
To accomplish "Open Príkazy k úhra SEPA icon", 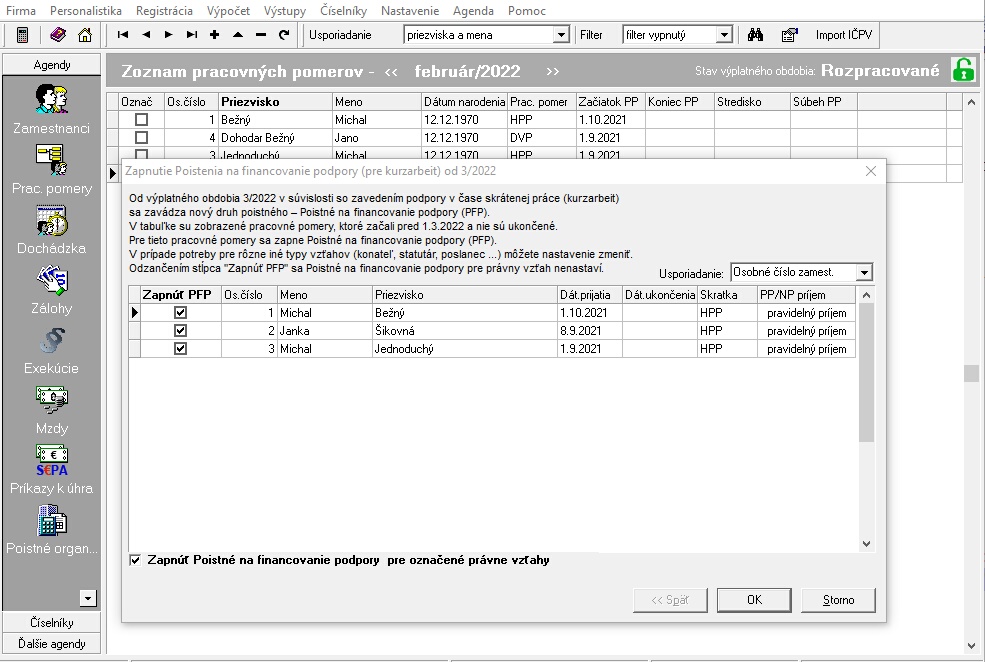I will (x=52, y=460).
